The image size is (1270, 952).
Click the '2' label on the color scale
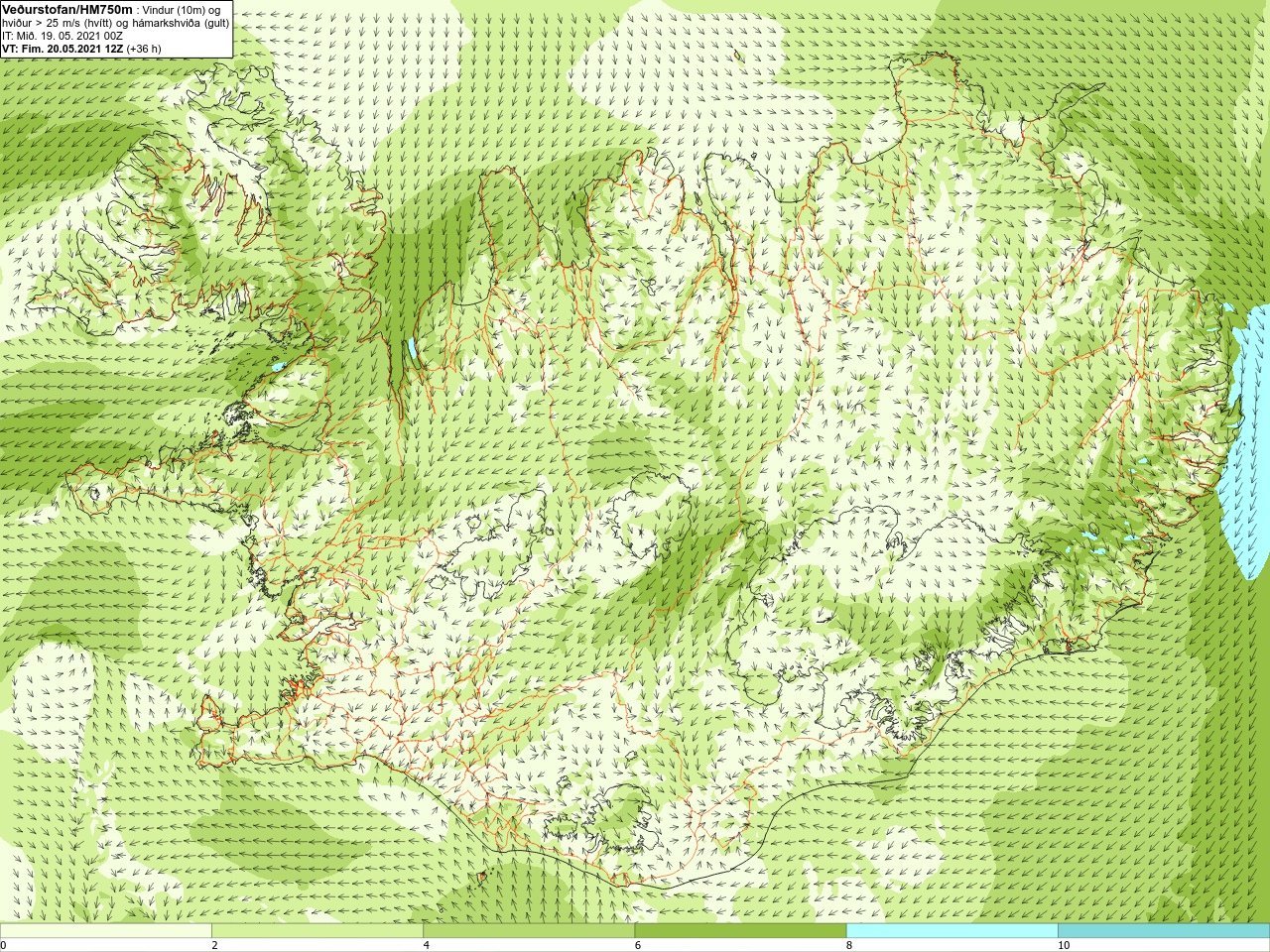coord(214,945)
